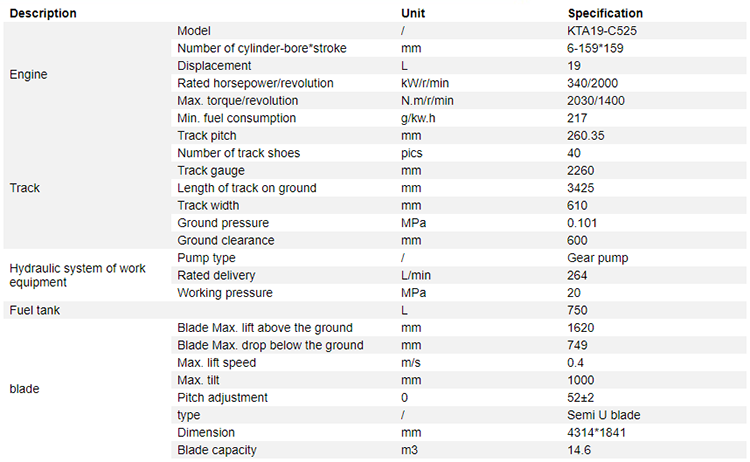
Task: Click the Displacement row label
Action: tap(214, 66)
